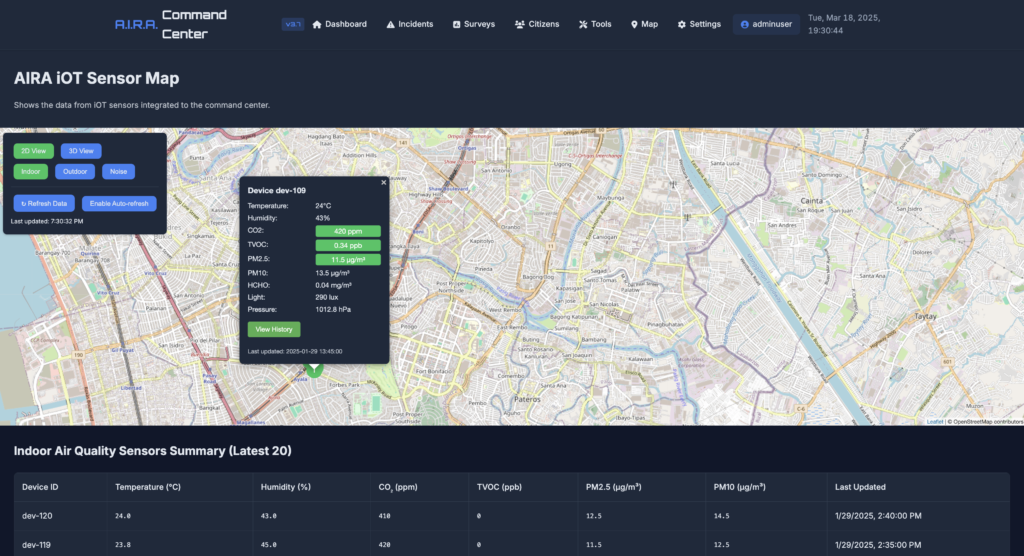
Task: Click the Citizens people icon
Action: 520,24
